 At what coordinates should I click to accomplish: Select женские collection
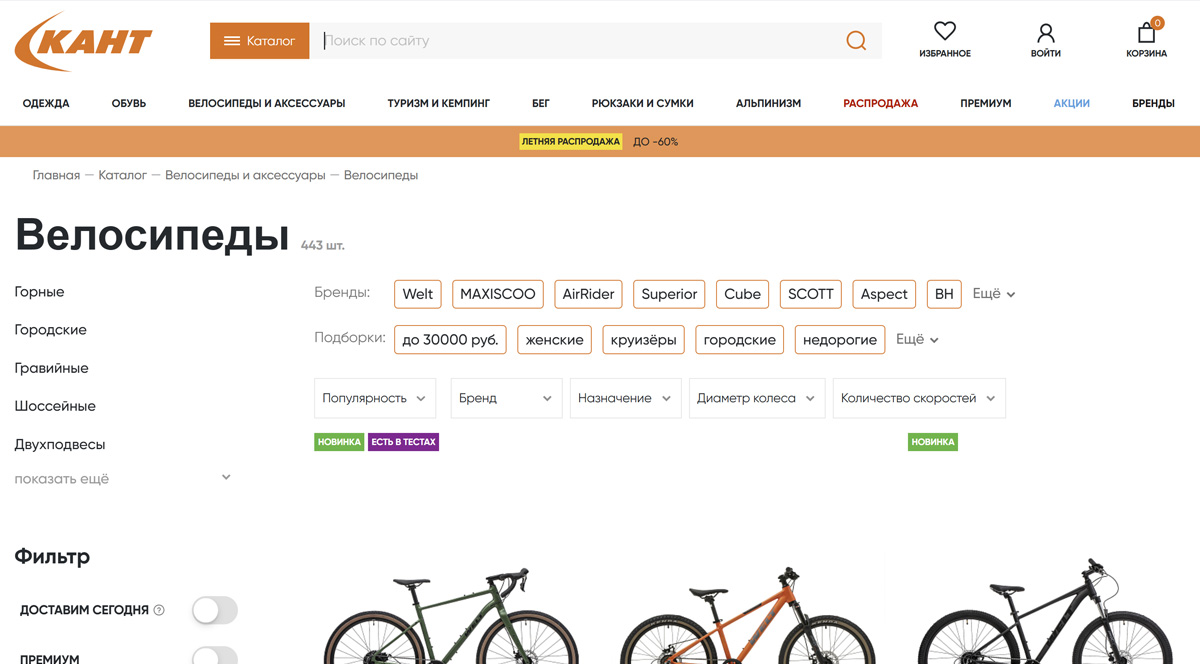pos(554,340)
